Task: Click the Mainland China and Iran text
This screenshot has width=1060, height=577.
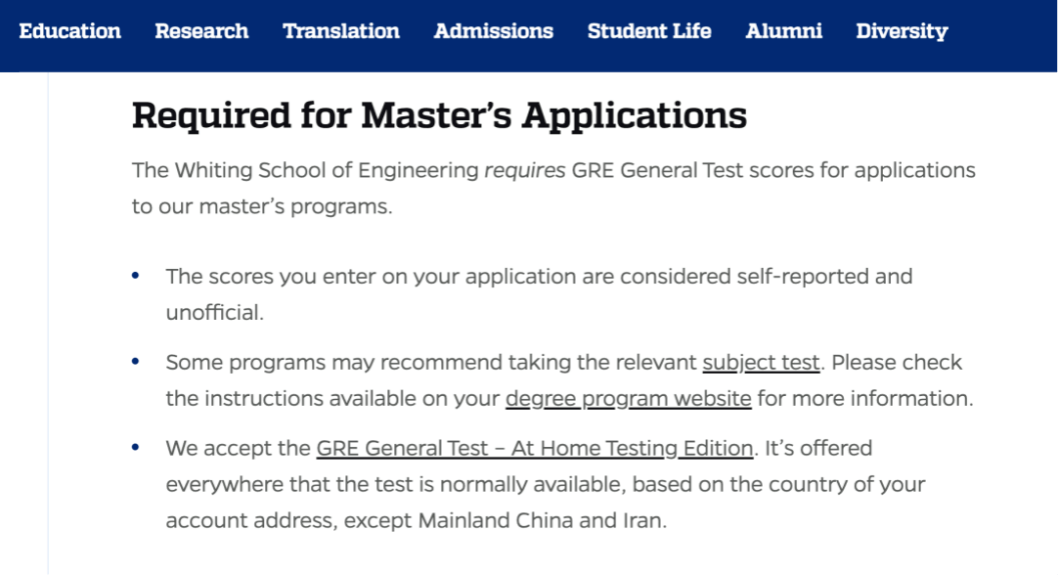Action: point(541,521)
